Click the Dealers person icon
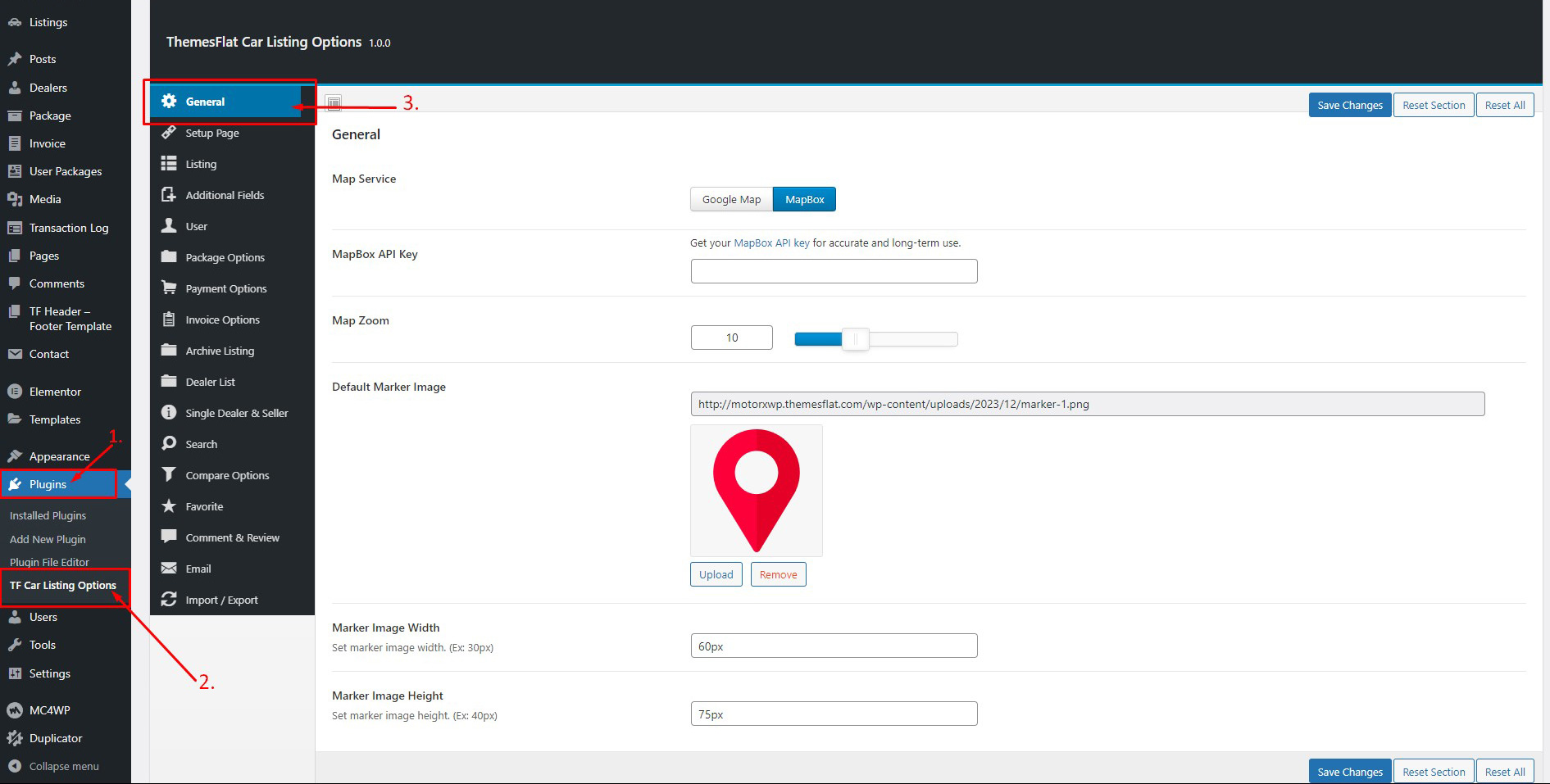The width and height of the screenshot is (1550, 784). (x=15, y=88)
